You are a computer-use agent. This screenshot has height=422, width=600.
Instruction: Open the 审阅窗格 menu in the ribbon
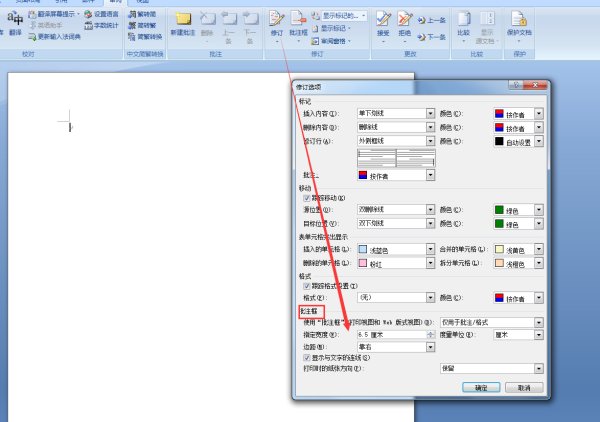coord(331,41)
